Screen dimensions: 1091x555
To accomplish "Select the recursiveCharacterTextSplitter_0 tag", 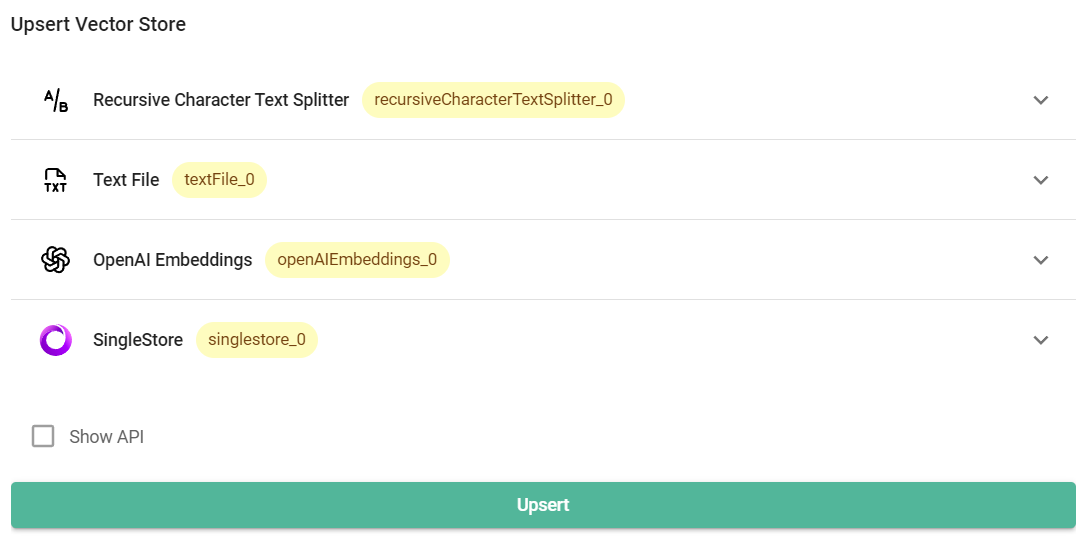I will tap(493, 100).
